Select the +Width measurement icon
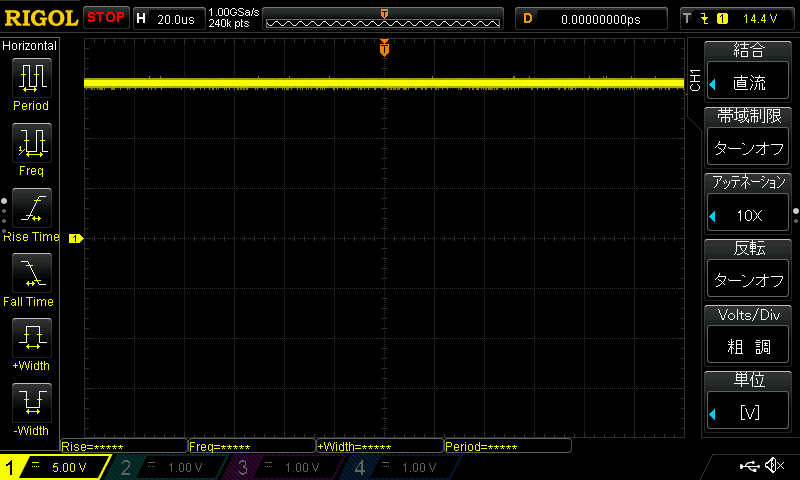The height and width of the screenshot is (480, 800). click(32, 337)
